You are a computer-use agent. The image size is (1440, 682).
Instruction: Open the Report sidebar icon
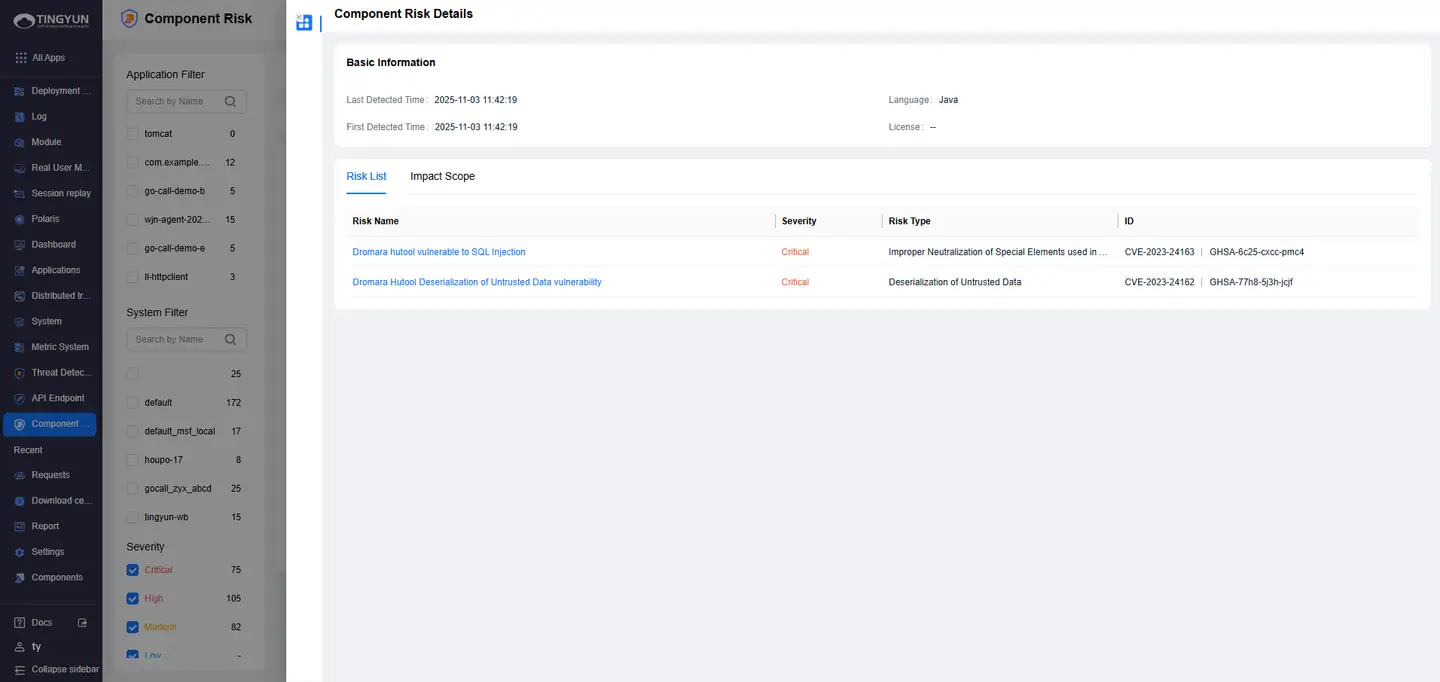click(x=20, y=527)
